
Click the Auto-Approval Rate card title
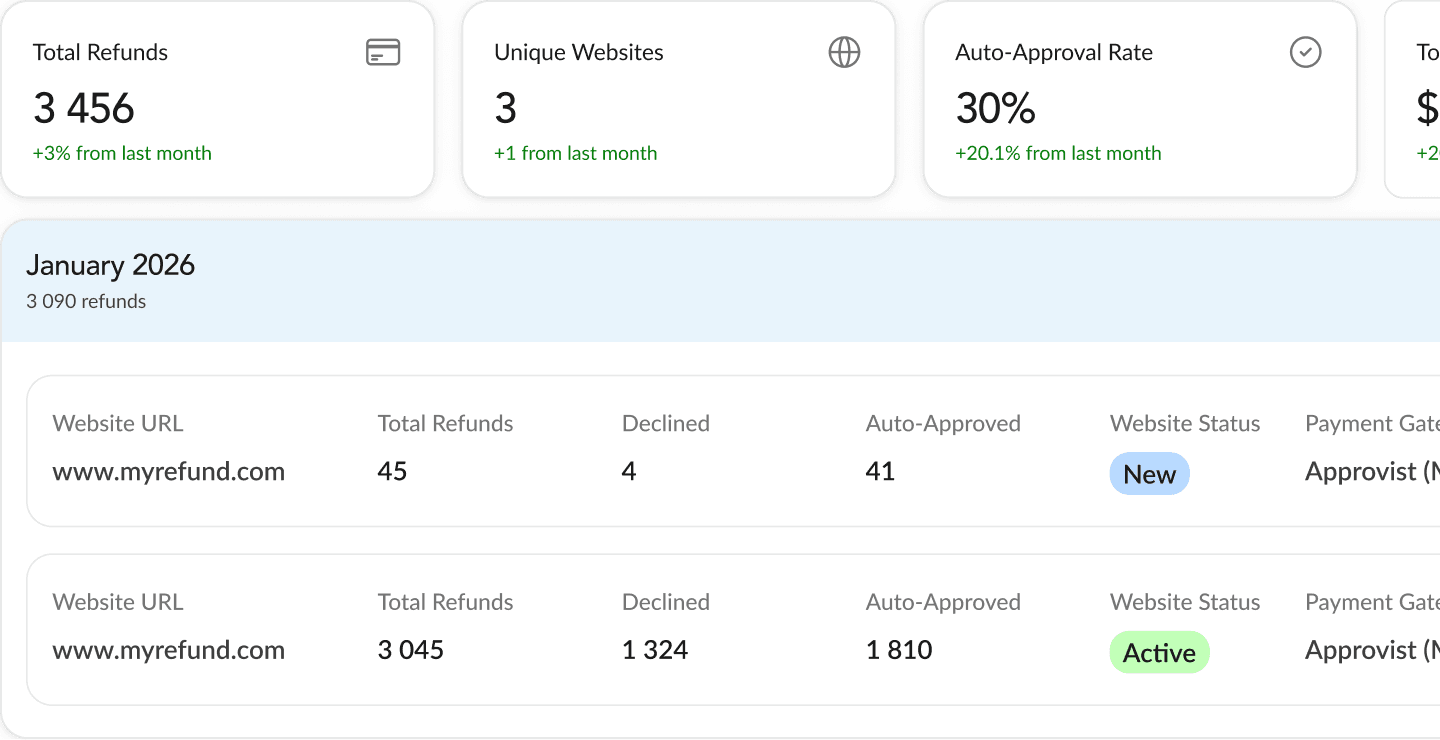click(1054, 53)
